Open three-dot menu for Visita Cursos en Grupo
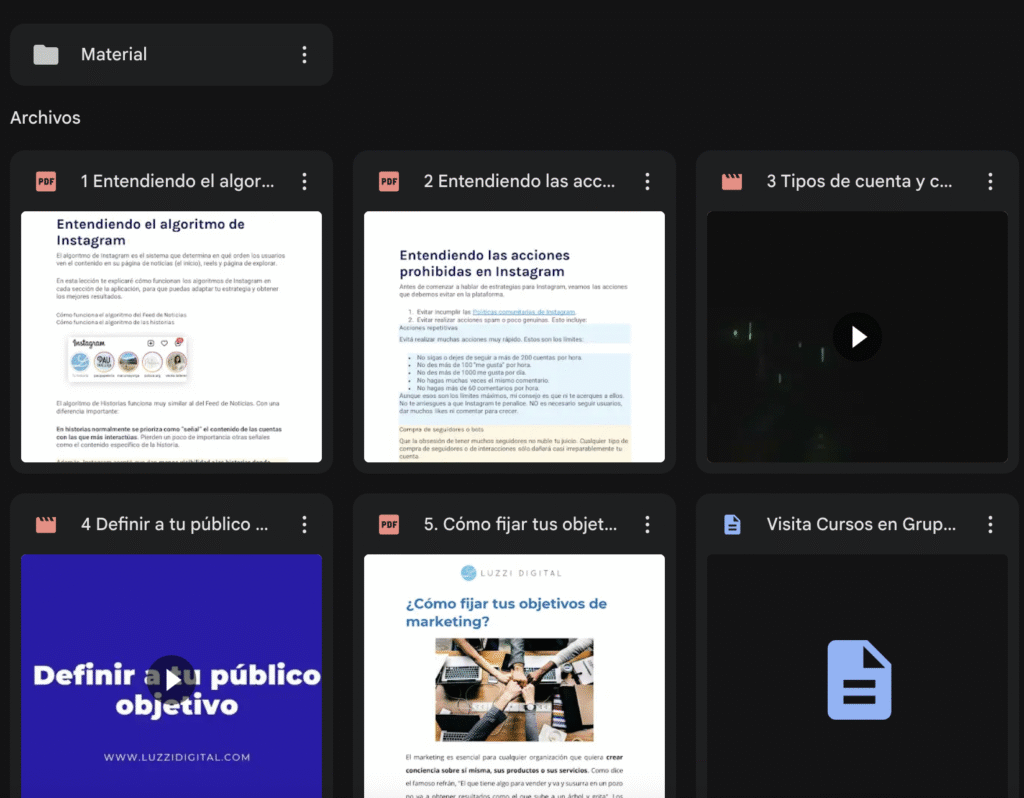 pyautogui.click(x=990, y=524)
